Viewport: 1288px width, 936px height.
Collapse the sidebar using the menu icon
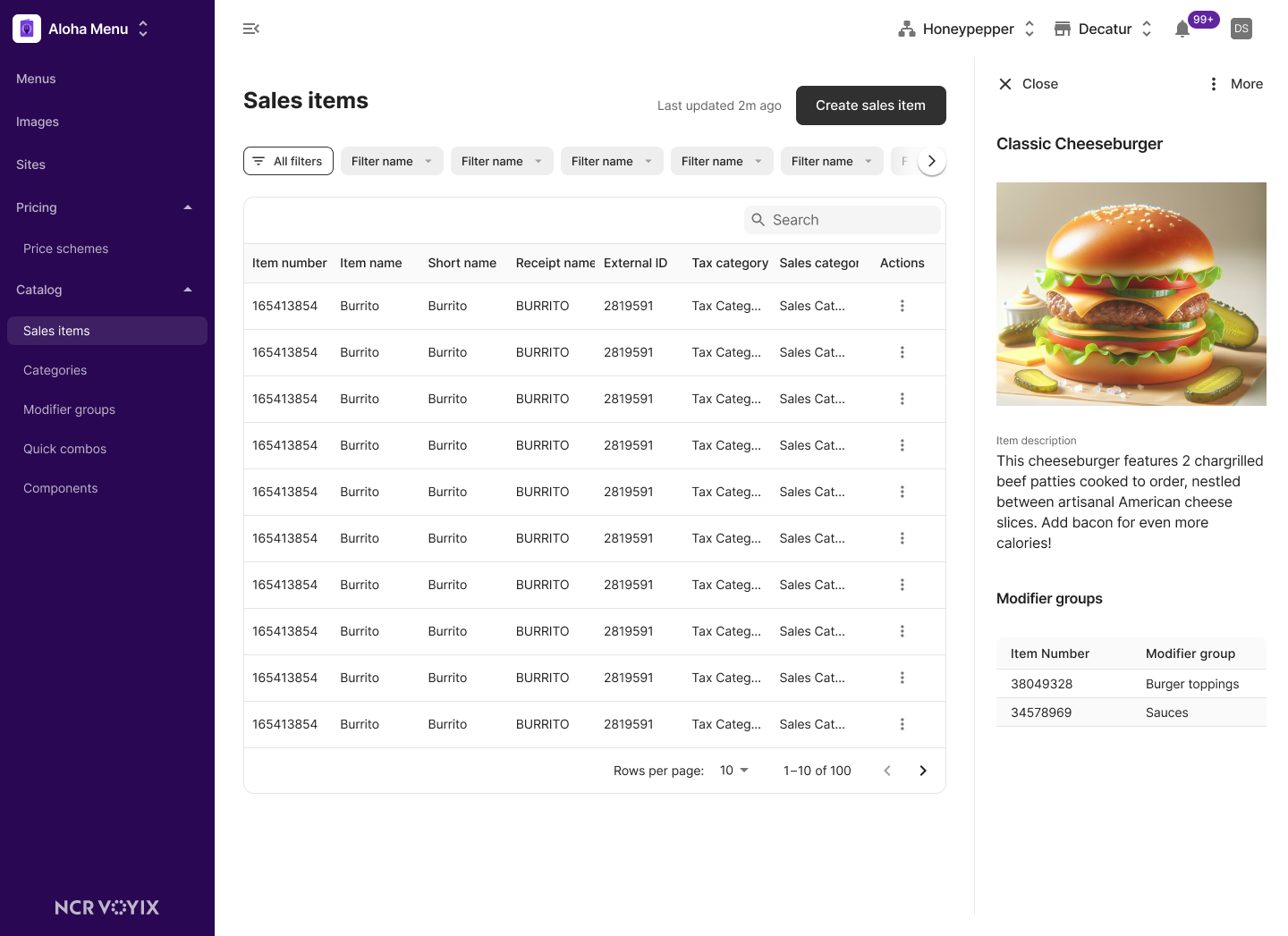251,29
